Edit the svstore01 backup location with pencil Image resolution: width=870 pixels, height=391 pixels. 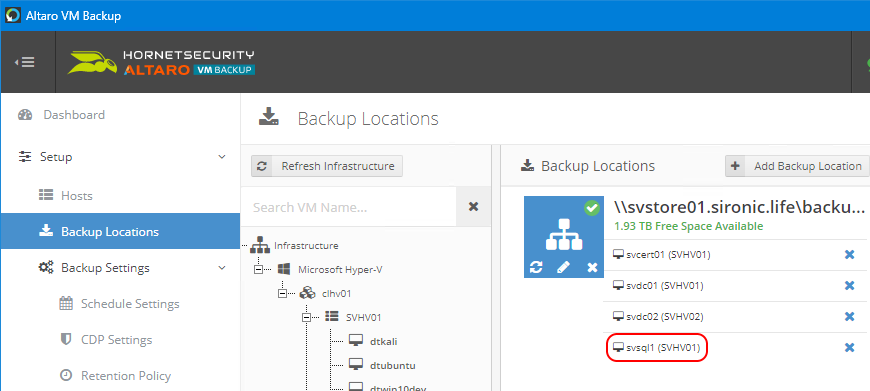563,268
